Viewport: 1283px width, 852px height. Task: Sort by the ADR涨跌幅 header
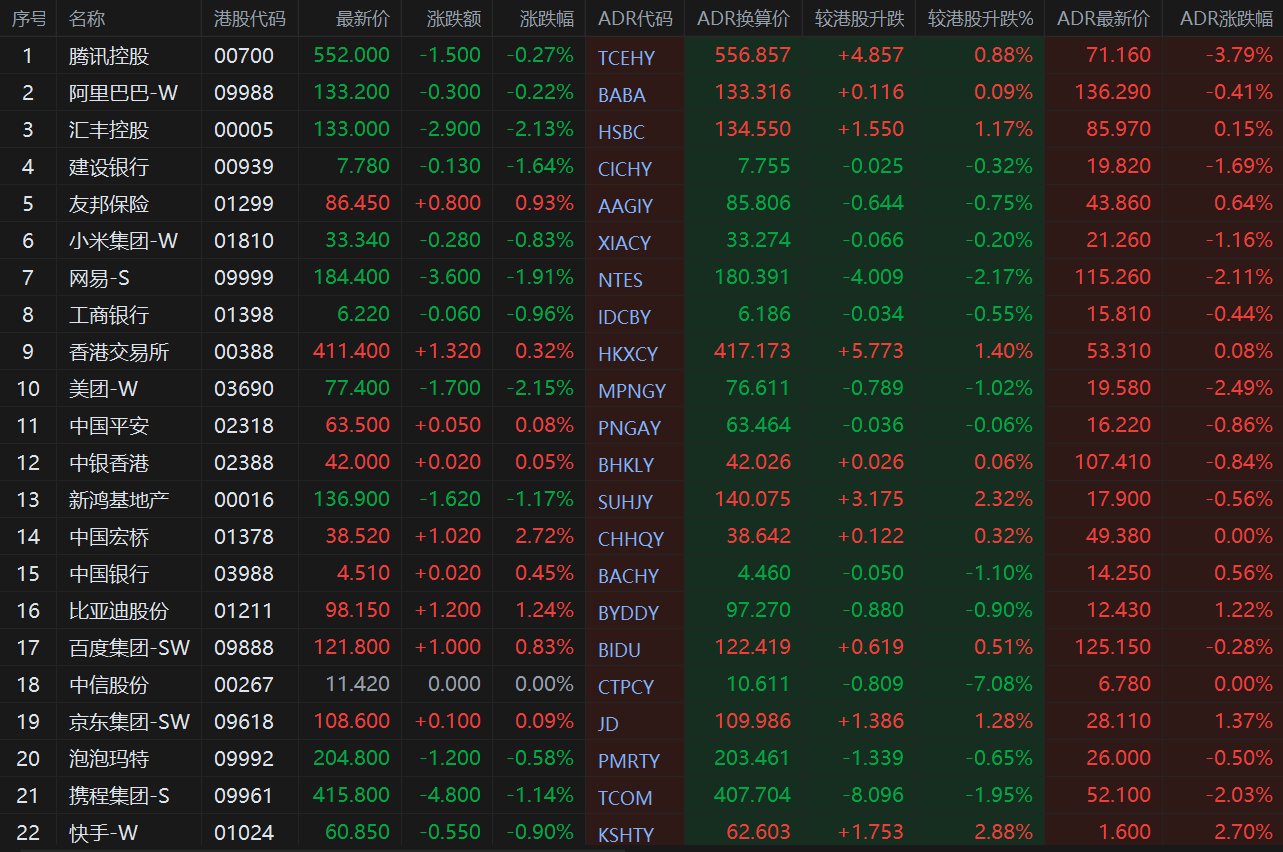tap(1226, 19)
